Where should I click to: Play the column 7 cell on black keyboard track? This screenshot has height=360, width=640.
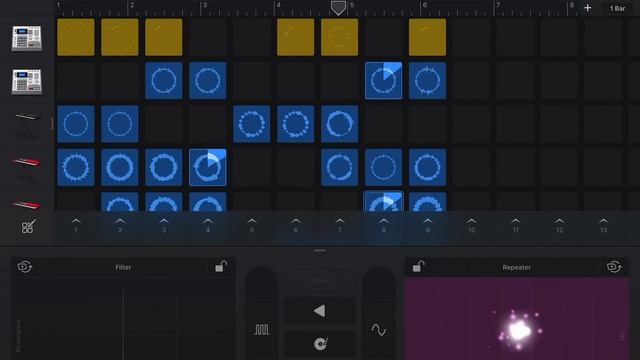pos(340,124)
